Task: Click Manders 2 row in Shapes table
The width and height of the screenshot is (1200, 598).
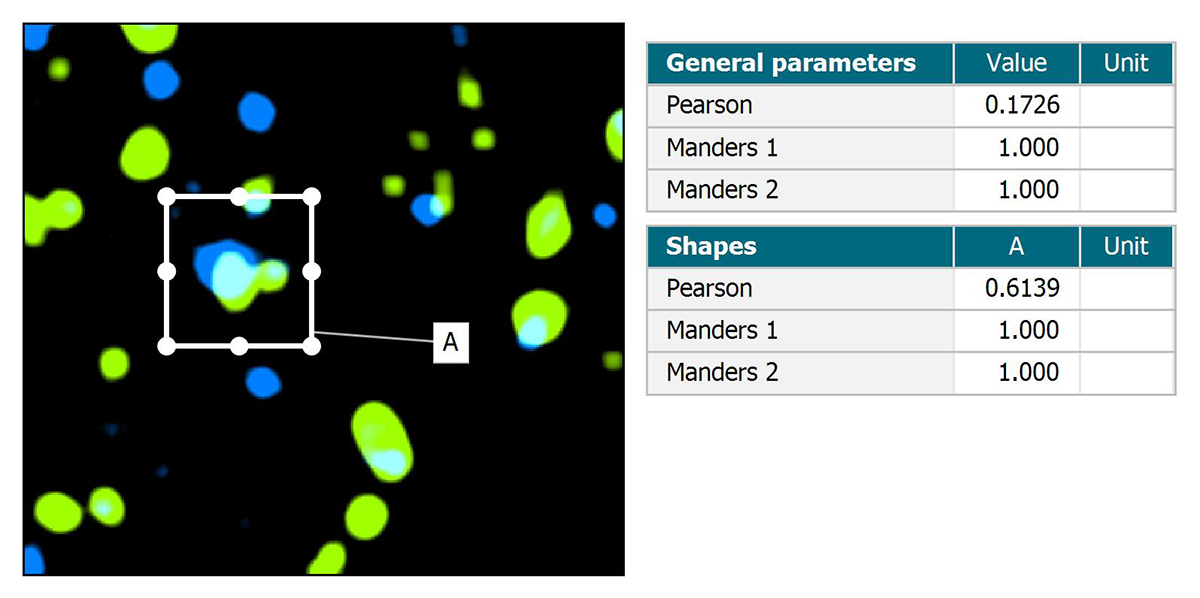Action: [x=911, y=373]
